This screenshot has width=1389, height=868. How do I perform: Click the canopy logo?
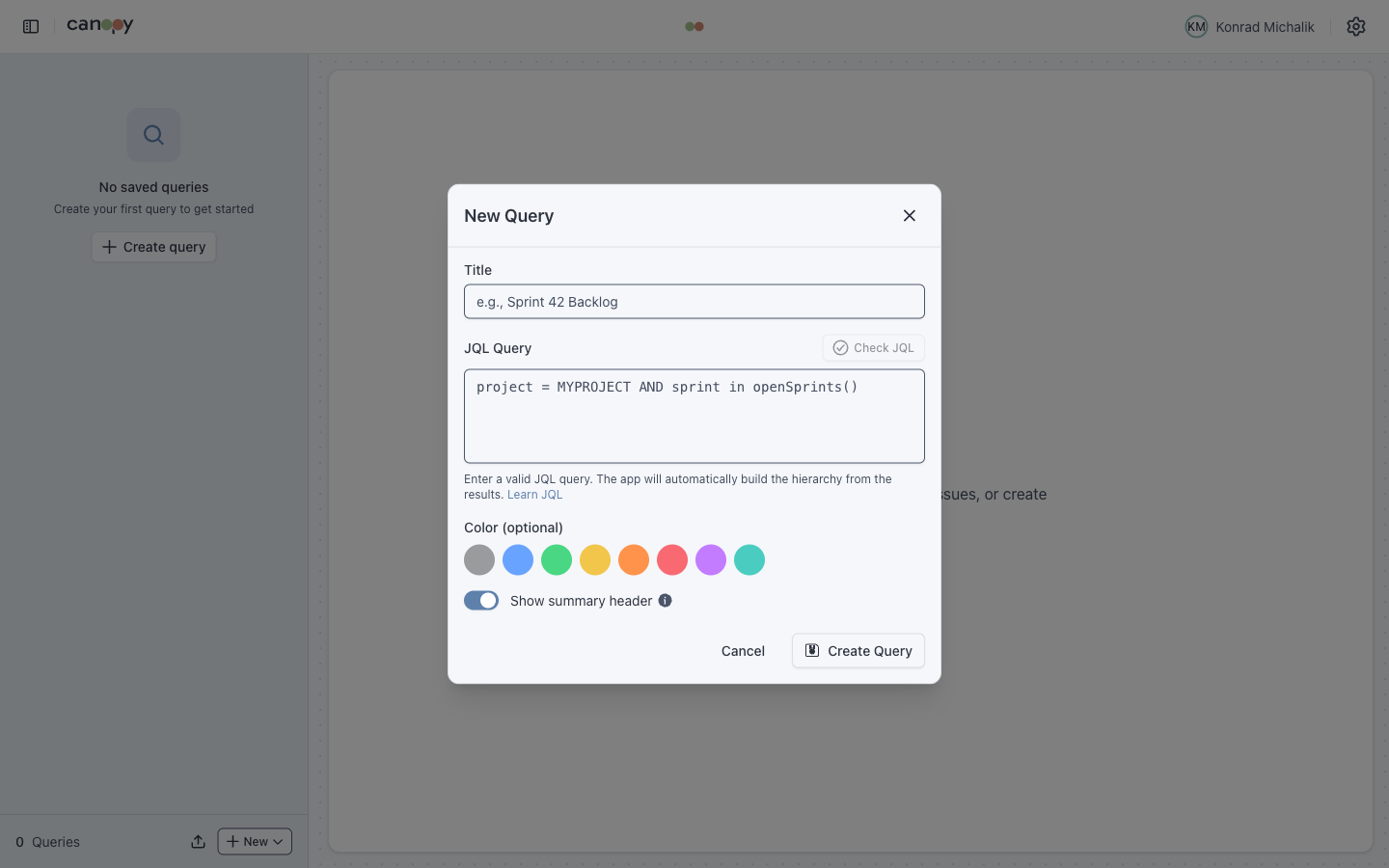tap(99, 25)
